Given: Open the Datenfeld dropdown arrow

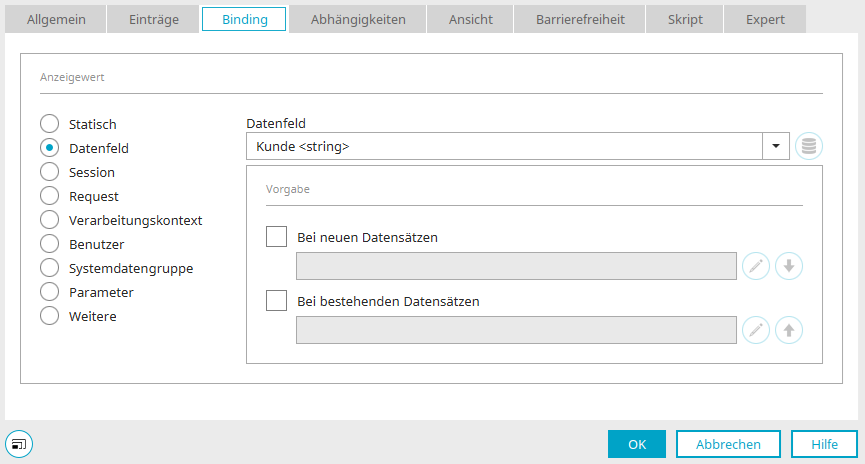Looking at the screenshot, I should 776,146.
